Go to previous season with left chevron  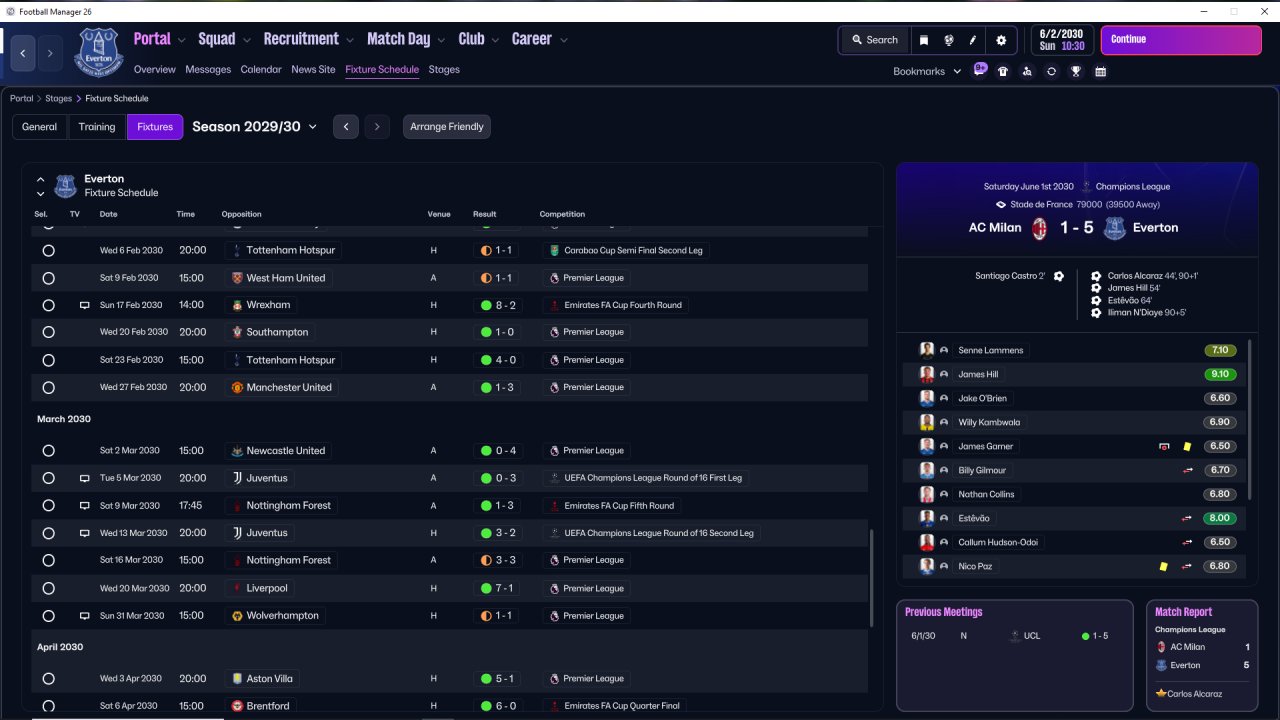click(346, 127)
